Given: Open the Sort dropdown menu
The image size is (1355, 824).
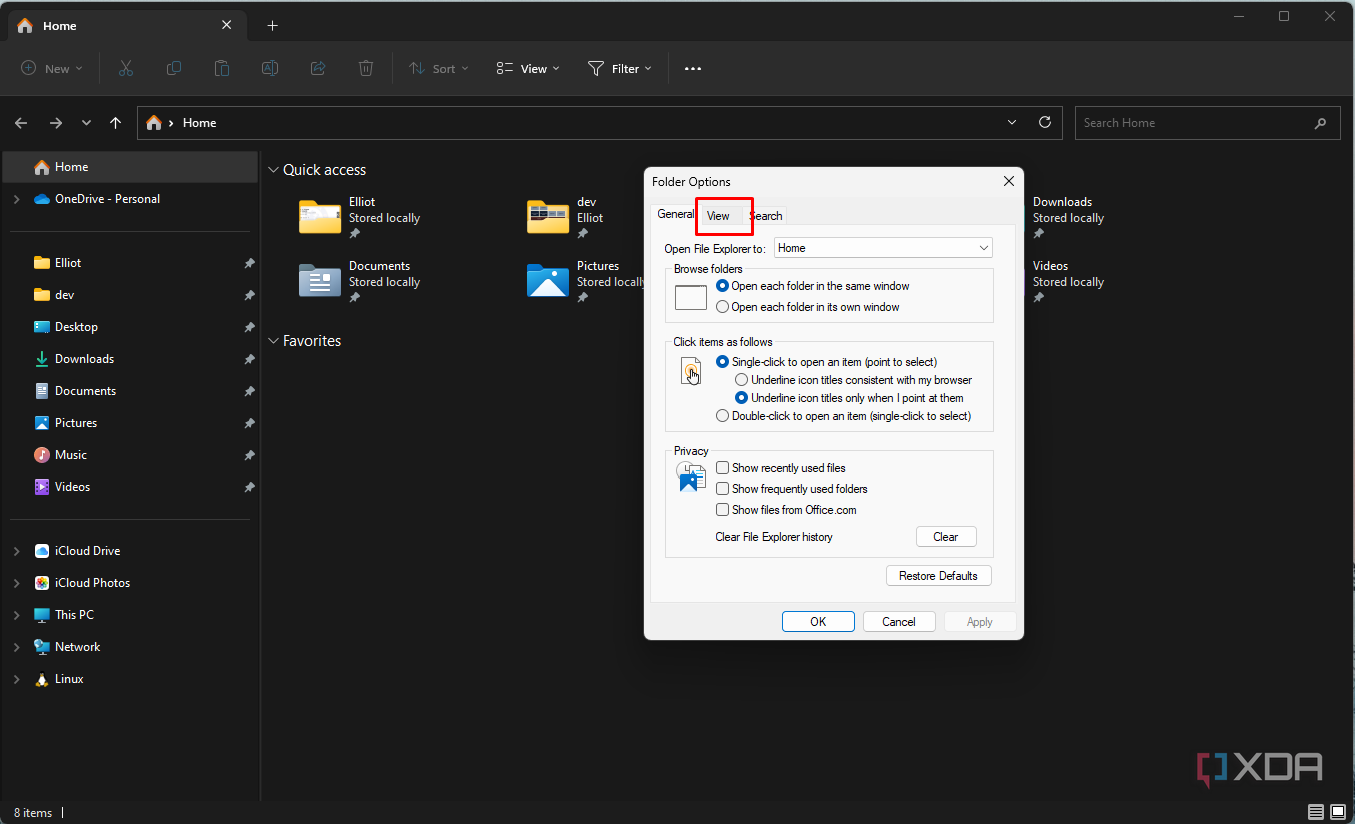Looking at the screenshot, I should click(x=439, y=68).
